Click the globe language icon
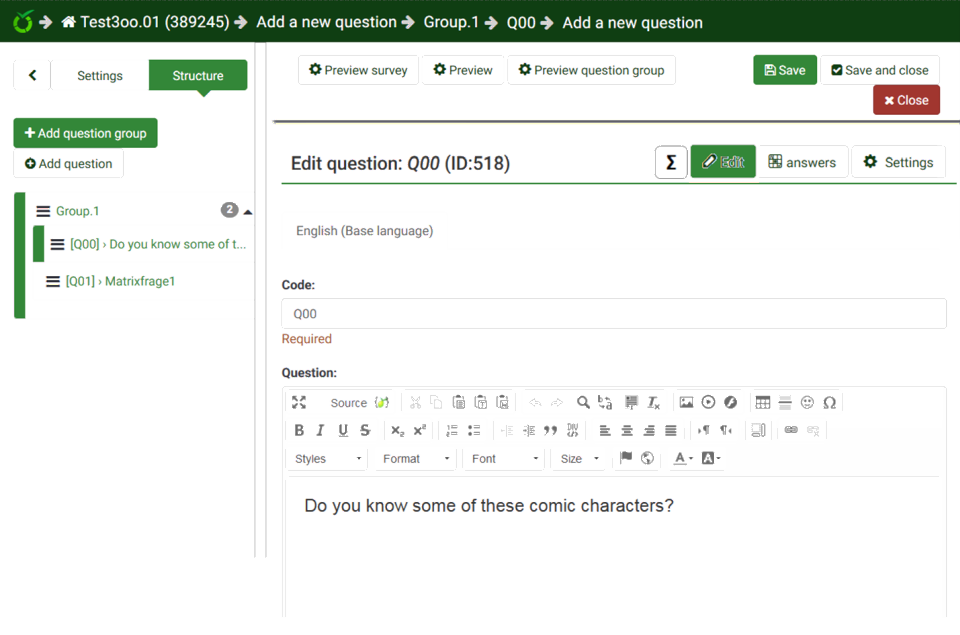Screen dimensions: 960x635 pyautogui.click(x=647, y=458)
